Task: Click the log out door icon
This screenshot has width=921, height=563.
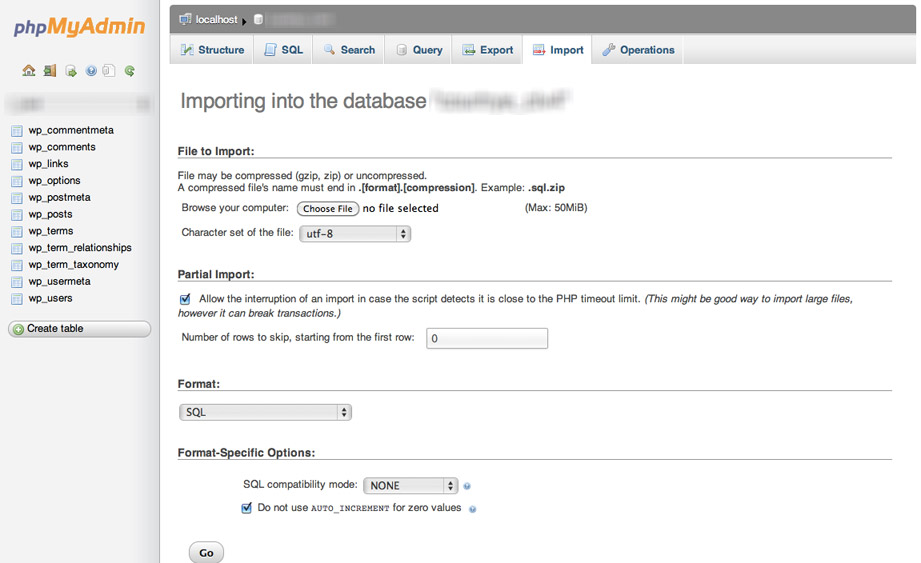Action: [x=50, y=70]
